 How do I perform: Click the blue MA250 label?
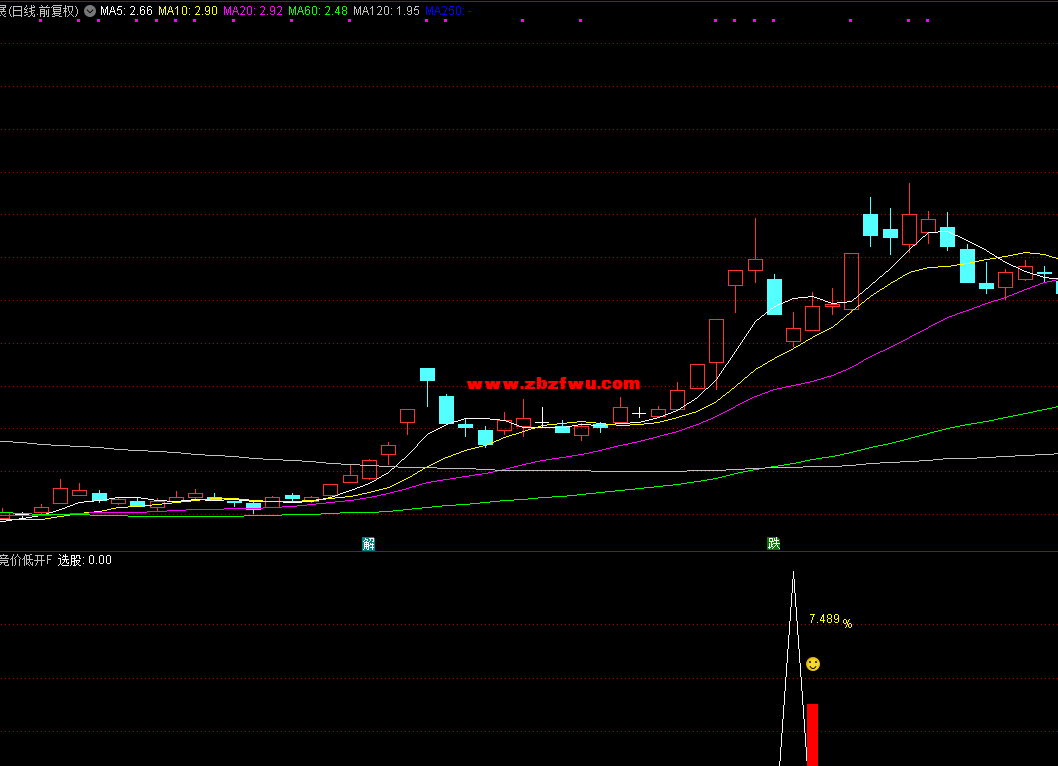click(x=448, y=11)
